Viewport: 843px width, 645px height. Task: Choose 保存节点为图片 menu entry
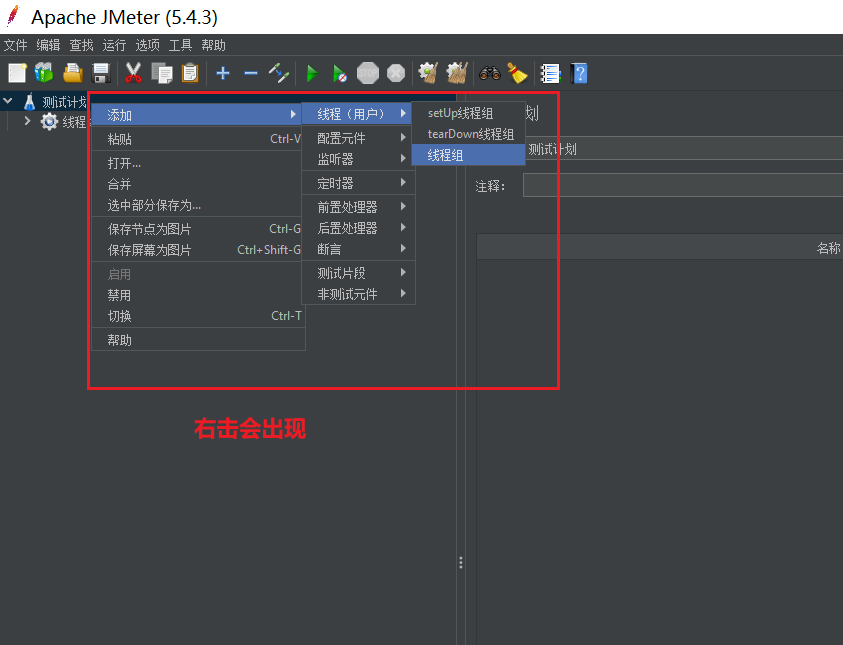point(197,230)
